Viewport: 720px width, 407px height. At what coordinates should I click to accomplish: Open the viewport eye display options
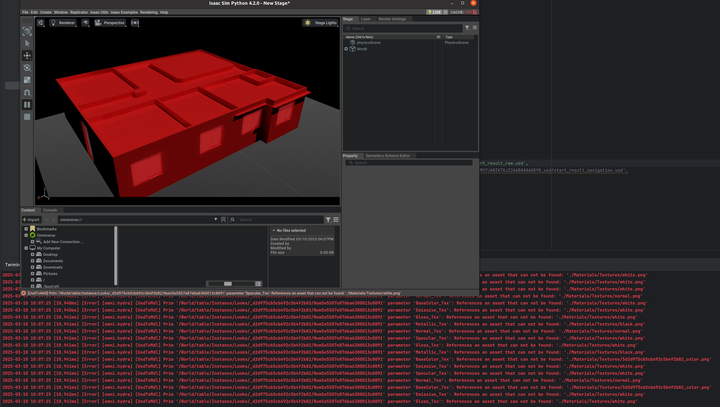point(85,23)
